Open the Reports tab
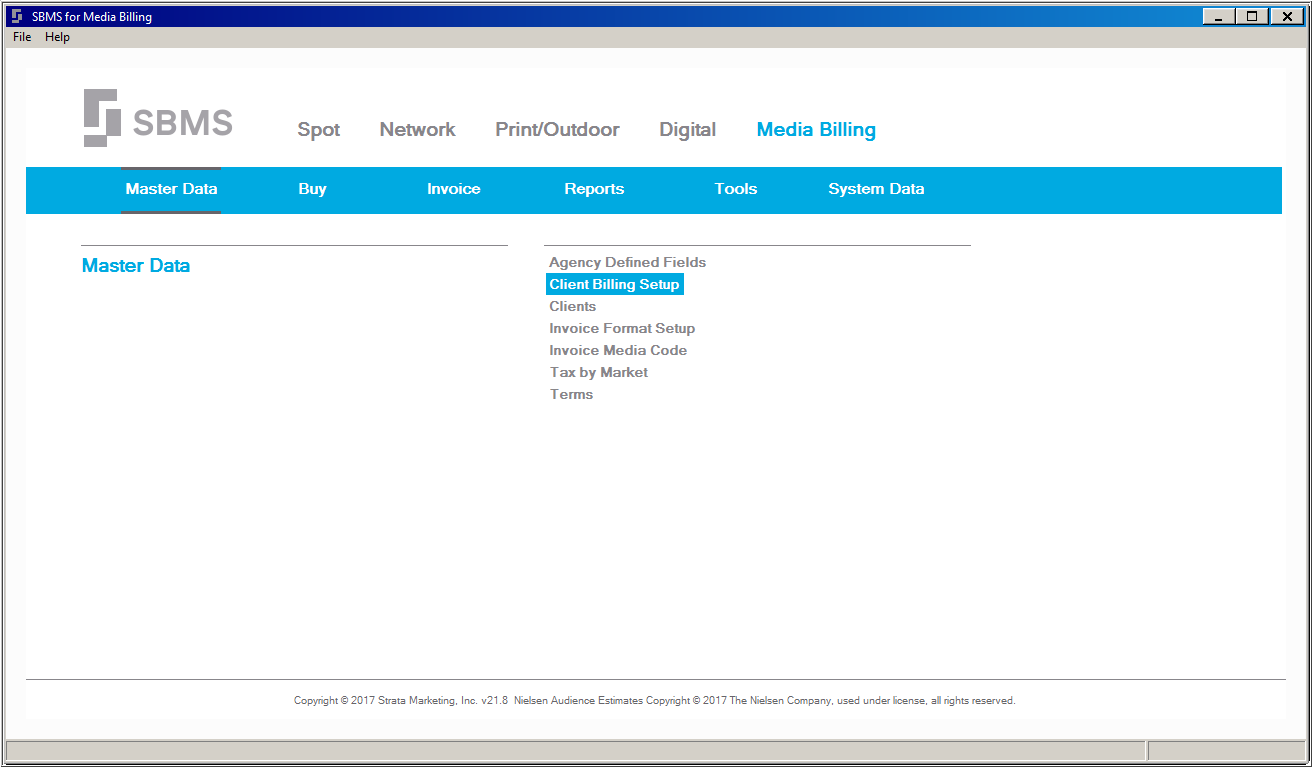This screenshot has width=1312, height=767. coord(594,189)
